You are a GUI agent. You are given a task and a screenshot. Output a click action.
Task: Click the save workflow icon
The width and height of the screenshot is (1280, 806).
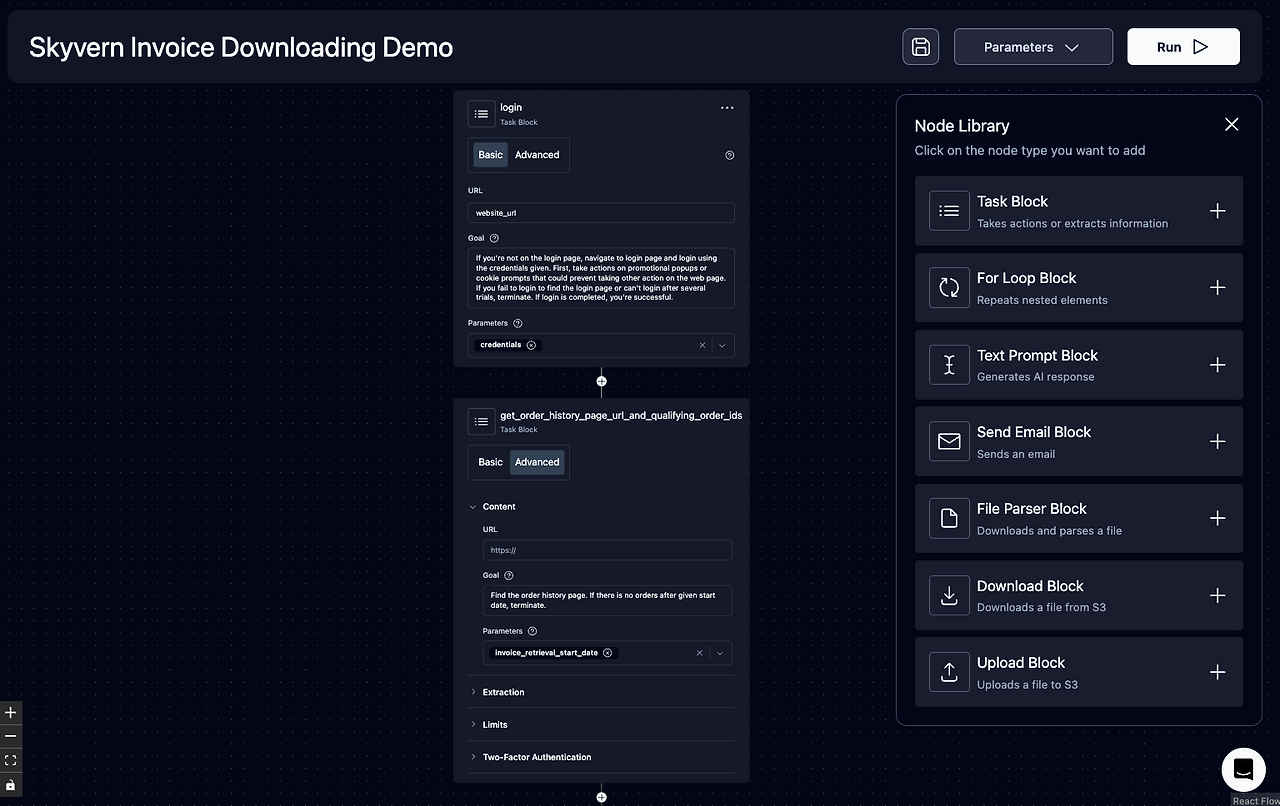[x=920, y=46]
